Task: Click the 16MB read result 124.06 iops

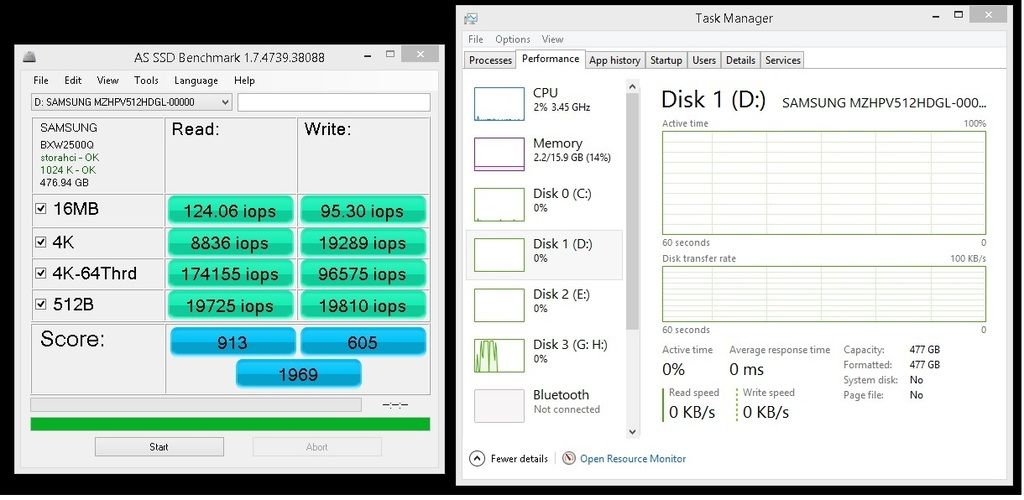Action: [x=230, y=211]
